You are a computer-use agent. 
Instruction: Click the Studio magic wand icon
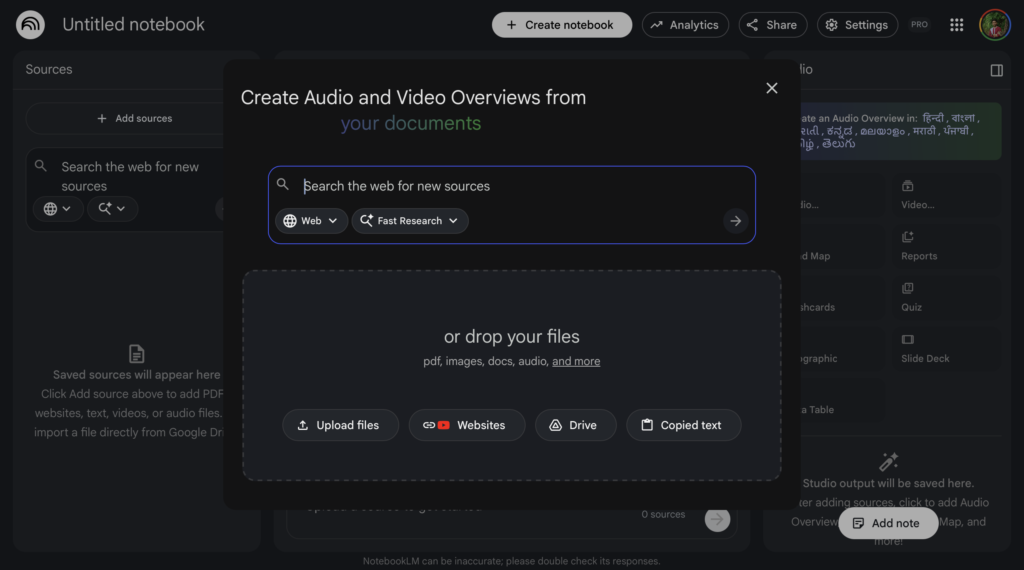[x=888, y=462]
